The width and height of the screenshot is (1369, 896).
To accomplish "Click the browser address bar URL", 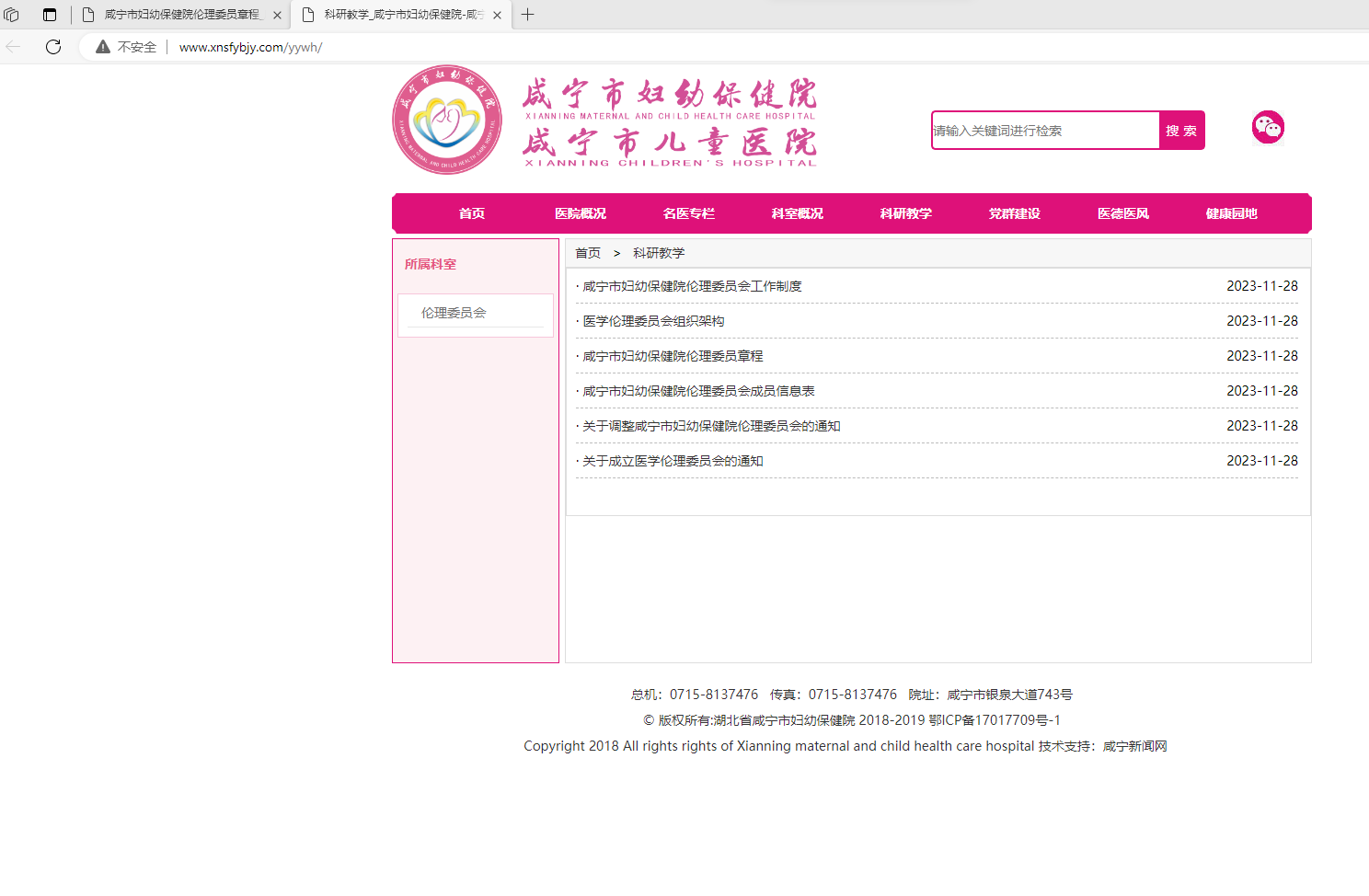I will [x=250, y=47].
